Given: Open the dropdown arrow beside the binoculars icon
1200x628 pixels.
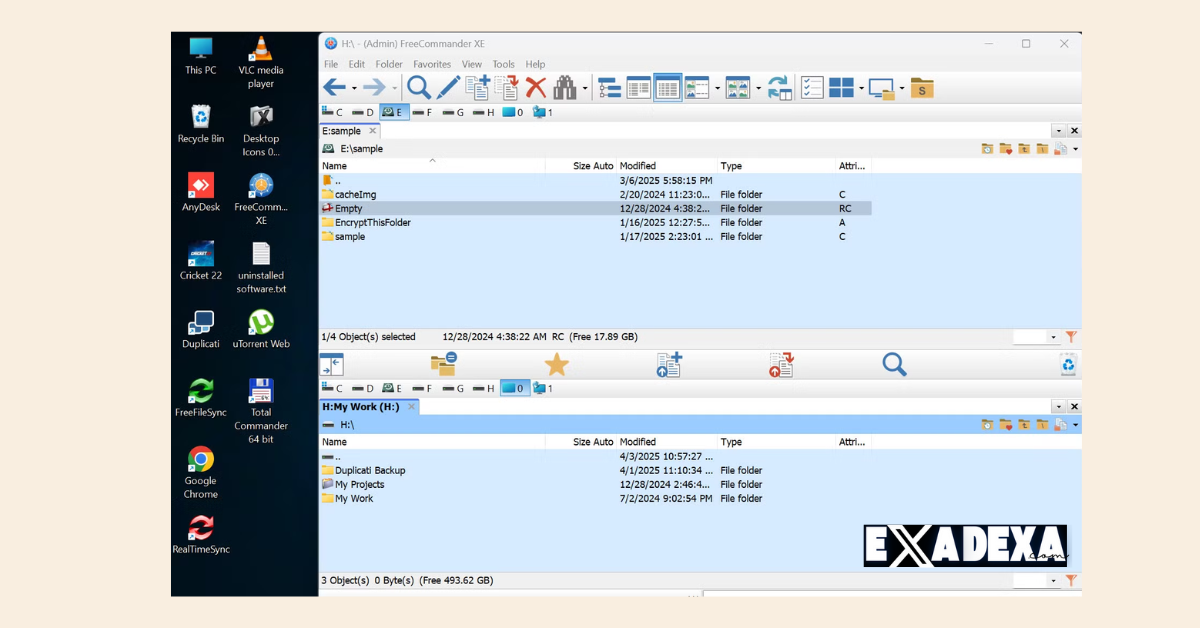Looking at the screenshot, I should pos(585,89).
